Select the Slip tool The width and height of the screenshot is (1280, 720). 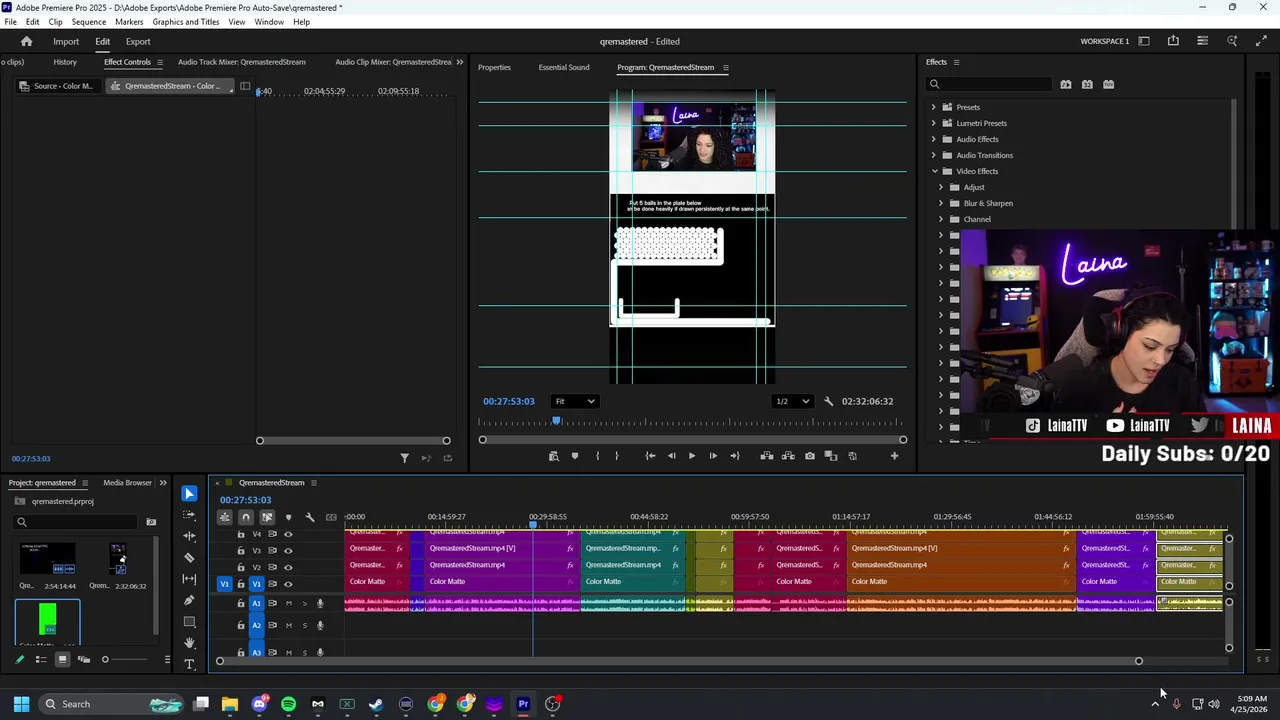tap(189, 579)
